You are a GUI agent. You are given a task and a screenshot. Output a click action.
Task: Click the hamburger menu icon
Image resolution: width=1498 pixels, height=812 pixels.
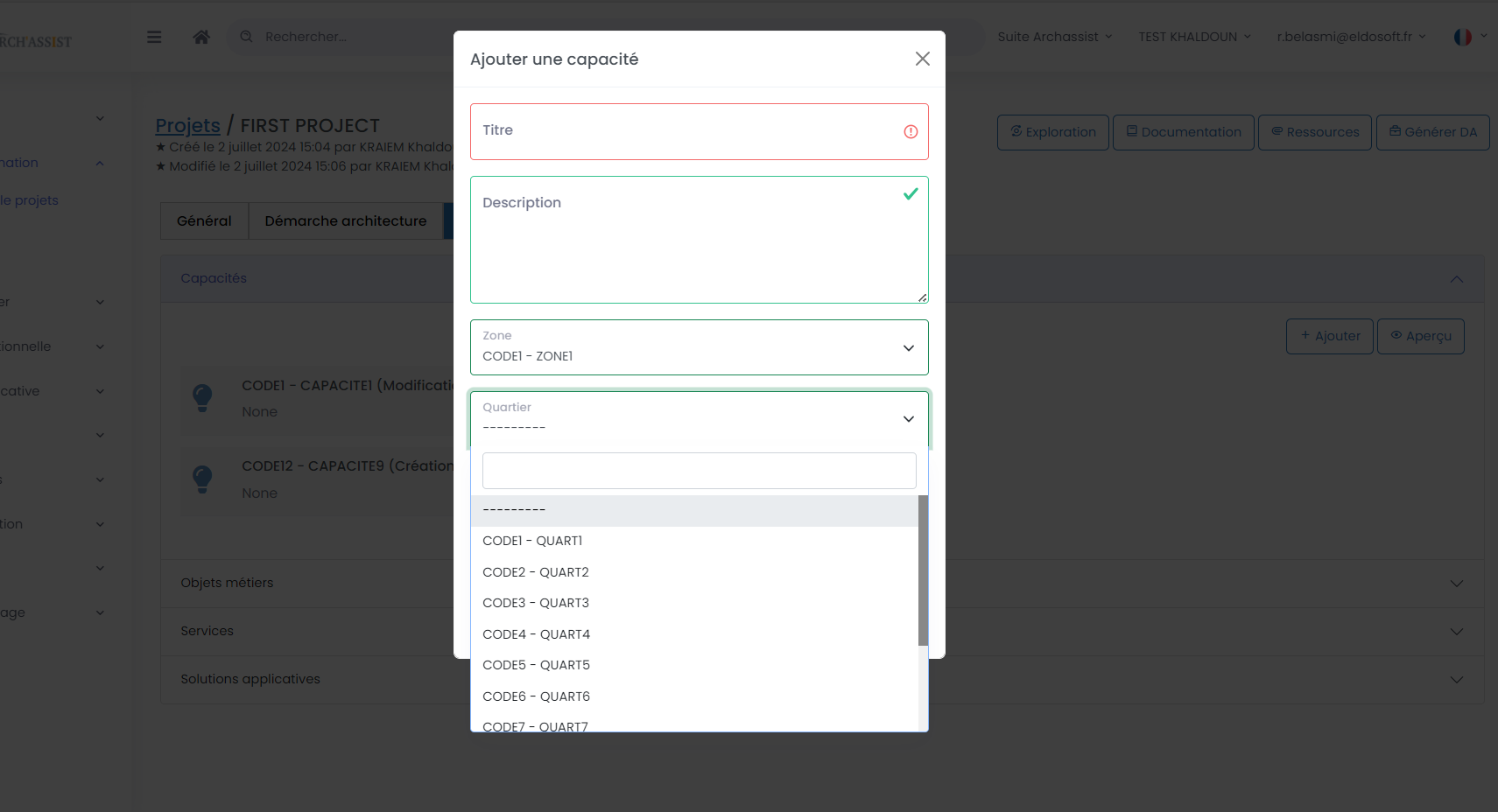[154, 37]
